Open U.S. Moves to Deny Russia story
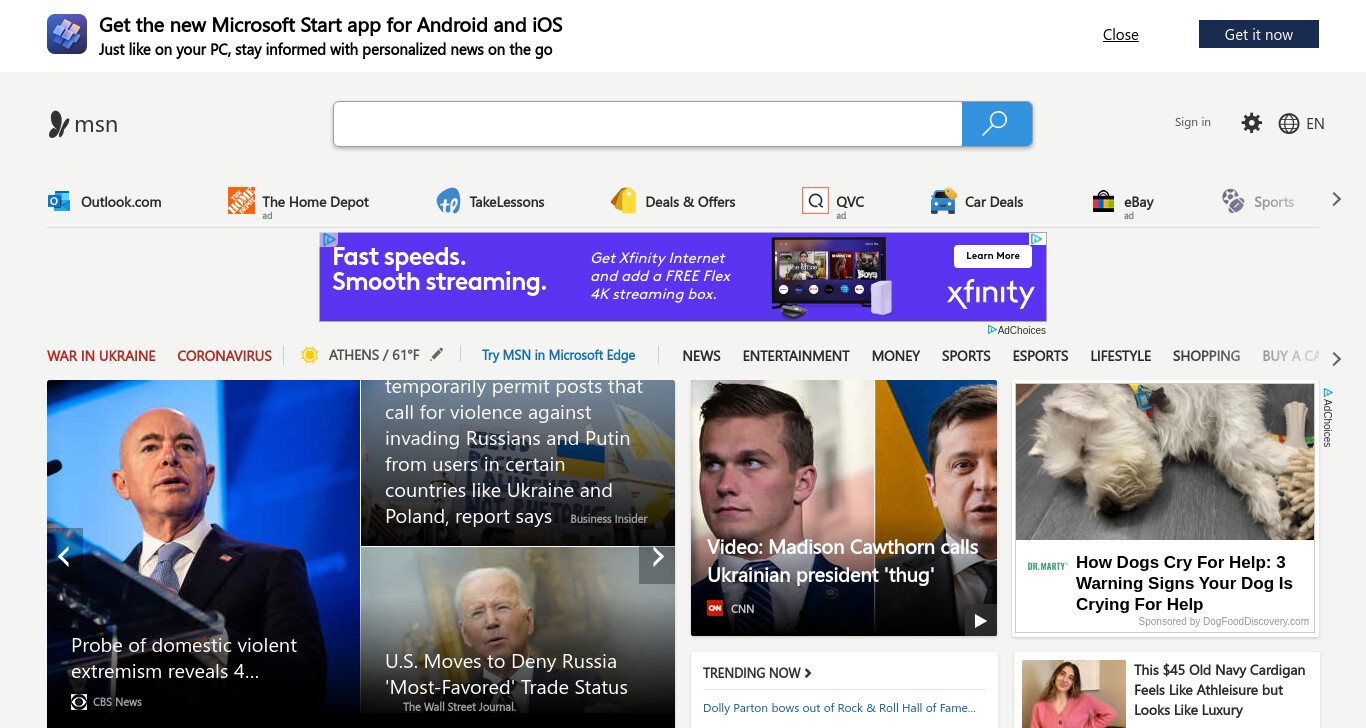This screenshot has width=1366, height=728. [x=506, y=674]
